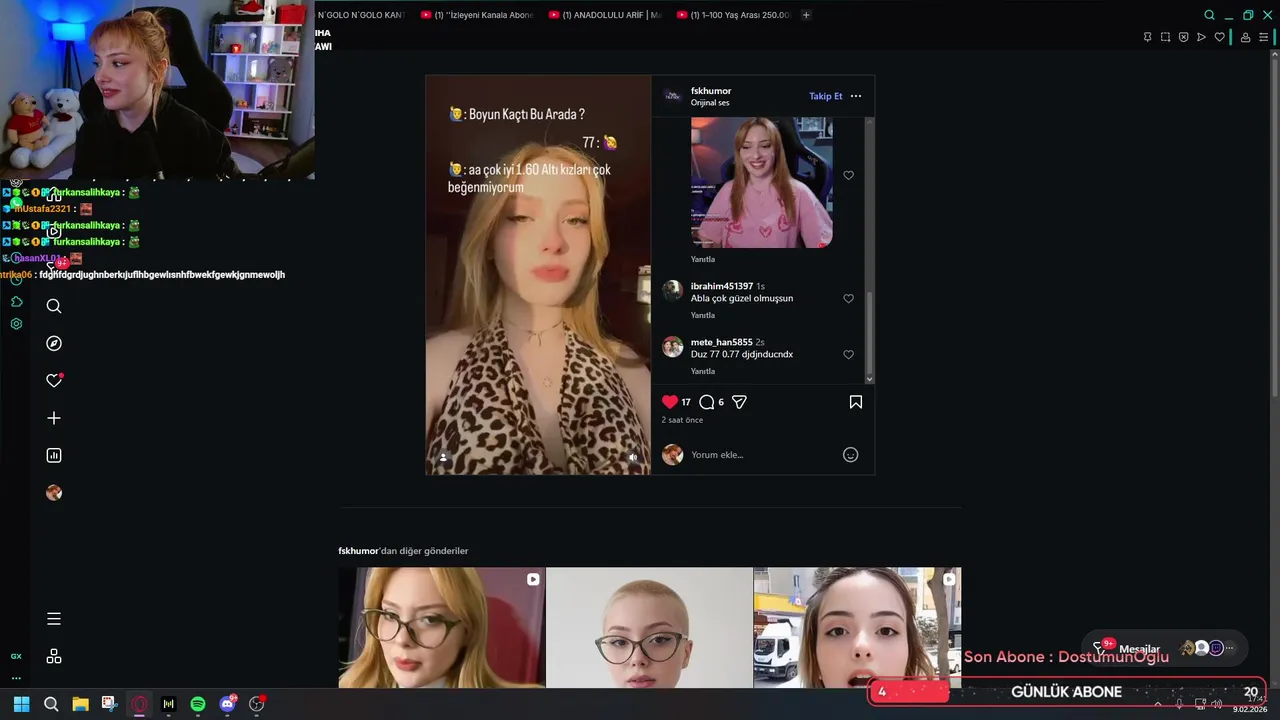Open the player send arrow icon

point(1201,37)
